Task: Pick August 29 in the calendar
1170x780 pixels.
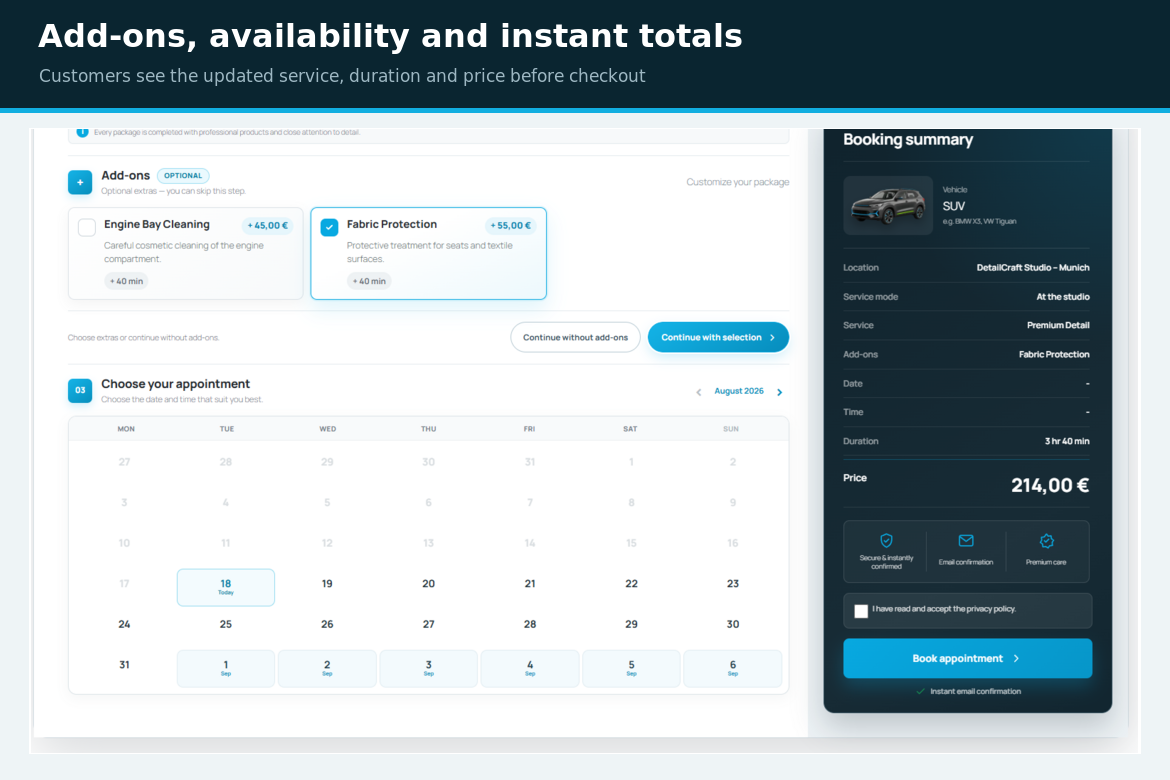Action: 631,624
